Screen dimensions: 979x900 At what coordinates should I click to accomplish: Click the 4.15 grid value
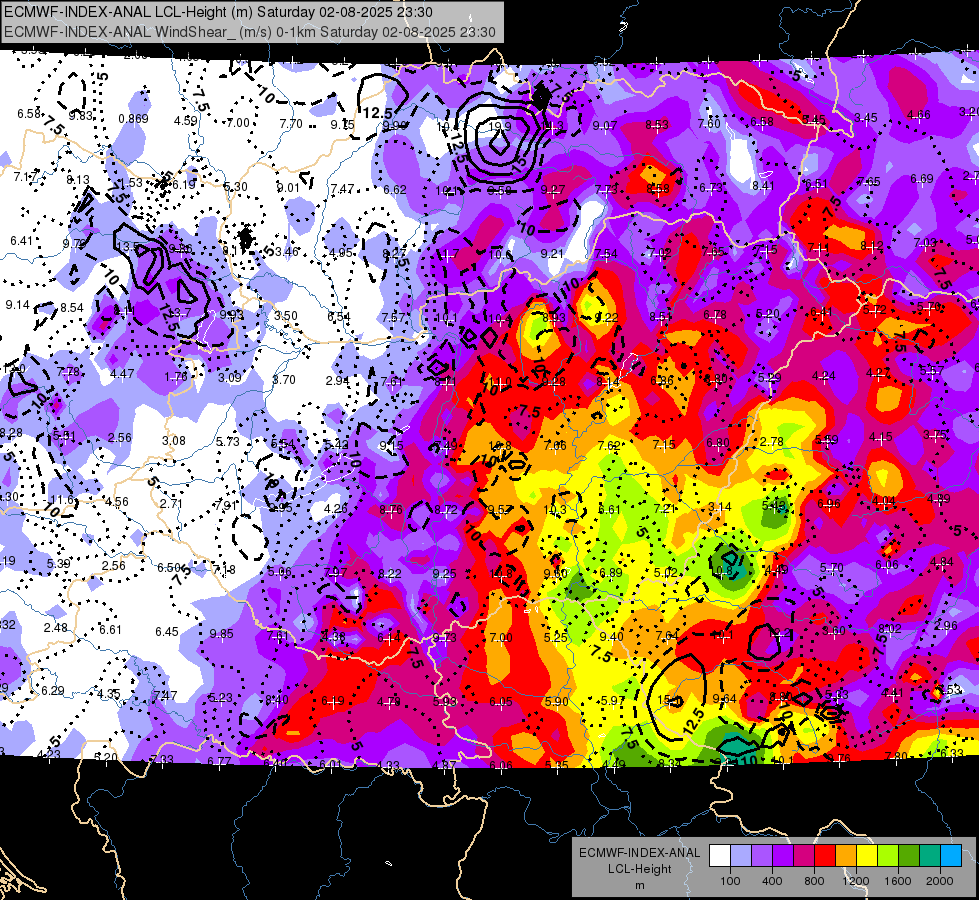pyautogui.click(x=880, y=437)
